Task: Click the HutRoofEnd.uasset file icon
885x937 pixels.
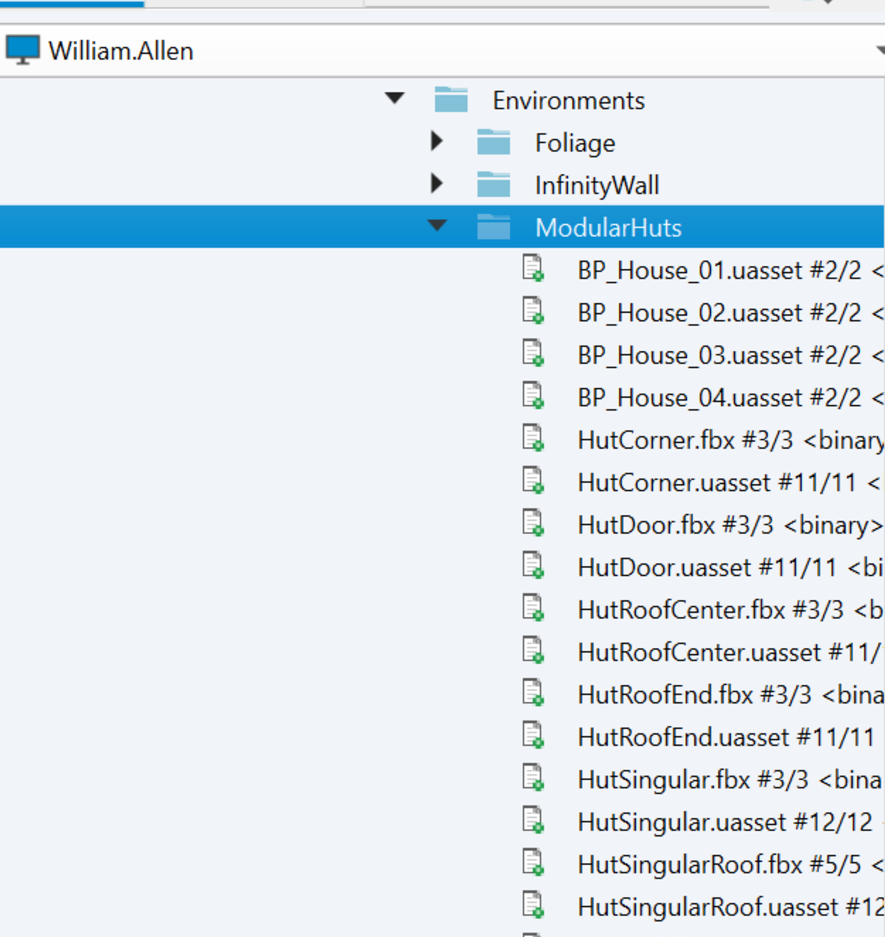Action: point(533,734)
